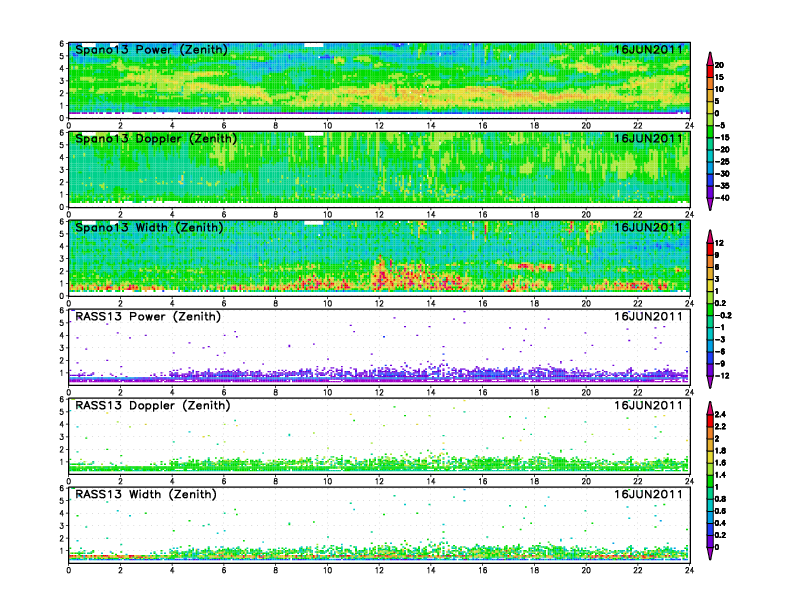
Task: Click the hour 12 tick below RASS13 Width panel
Action: [379, 570]
